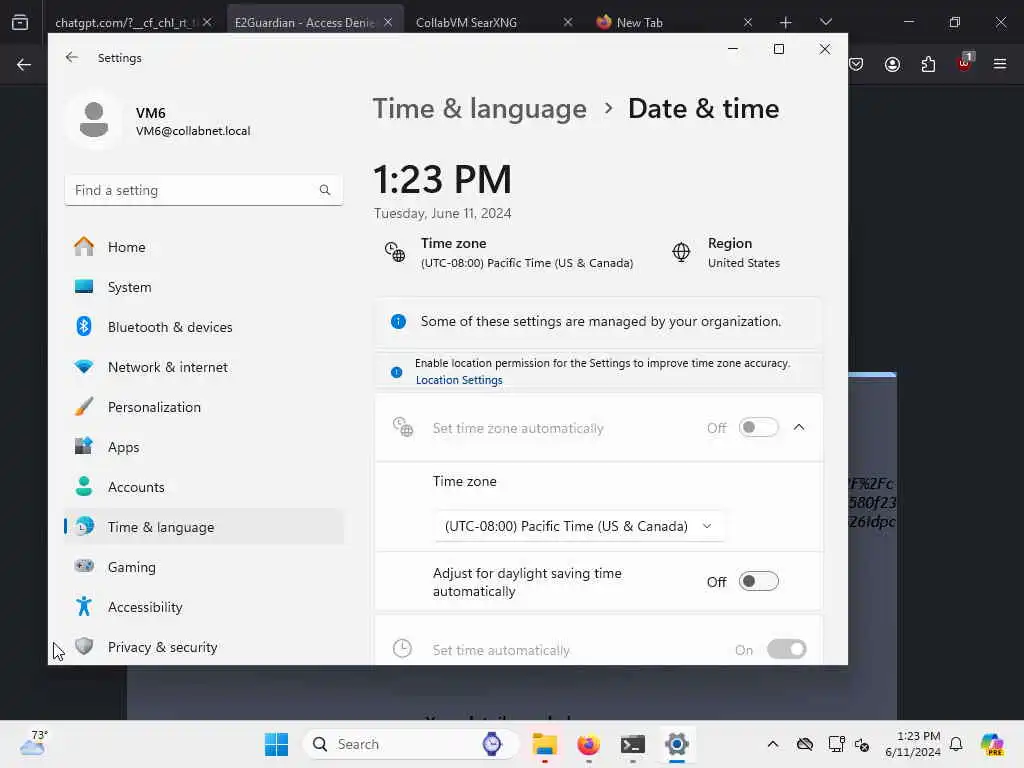Click the location permission info icon

coord(396,372)
